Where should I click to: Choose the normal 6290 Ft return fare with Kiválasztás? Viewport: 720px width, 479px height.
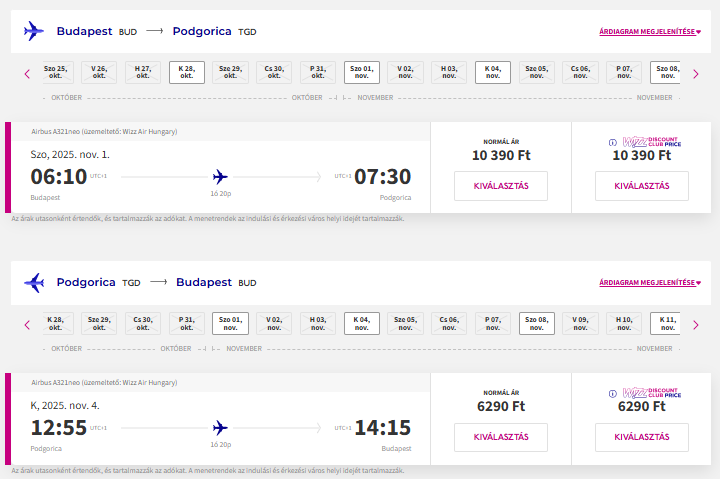(500, 437)
